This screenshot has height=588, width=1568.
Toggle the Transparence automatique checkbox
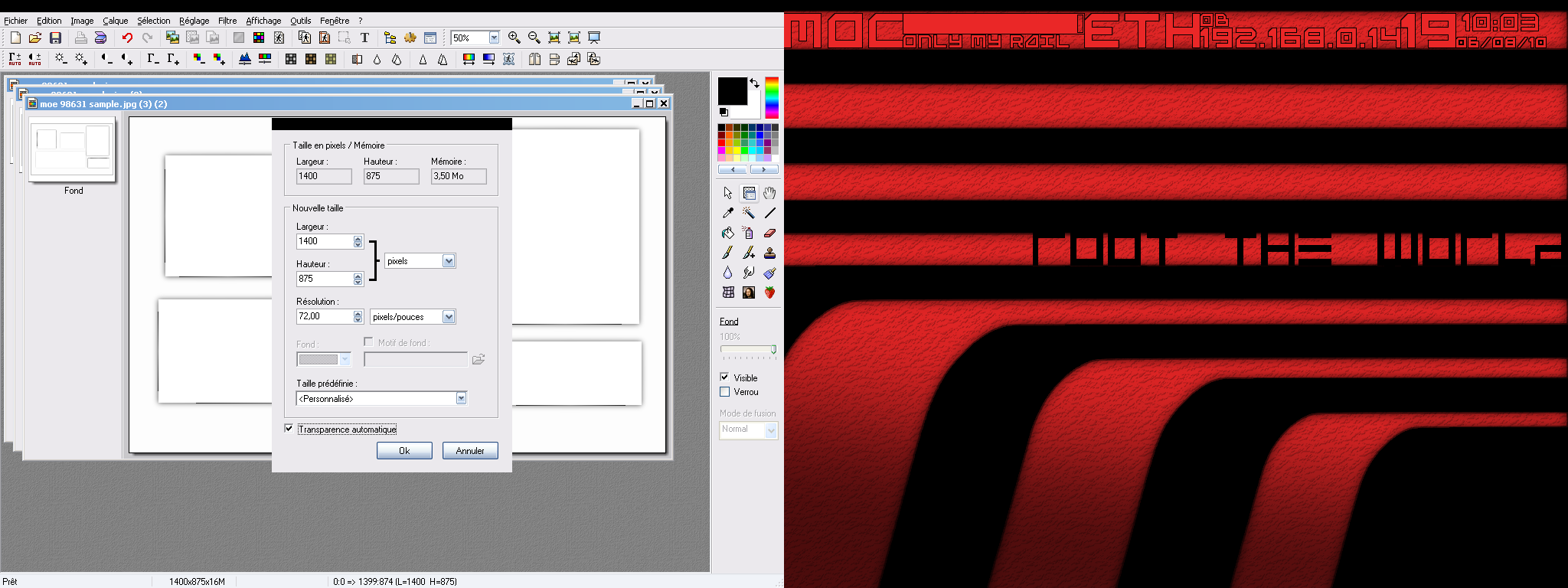coord(289,429)
